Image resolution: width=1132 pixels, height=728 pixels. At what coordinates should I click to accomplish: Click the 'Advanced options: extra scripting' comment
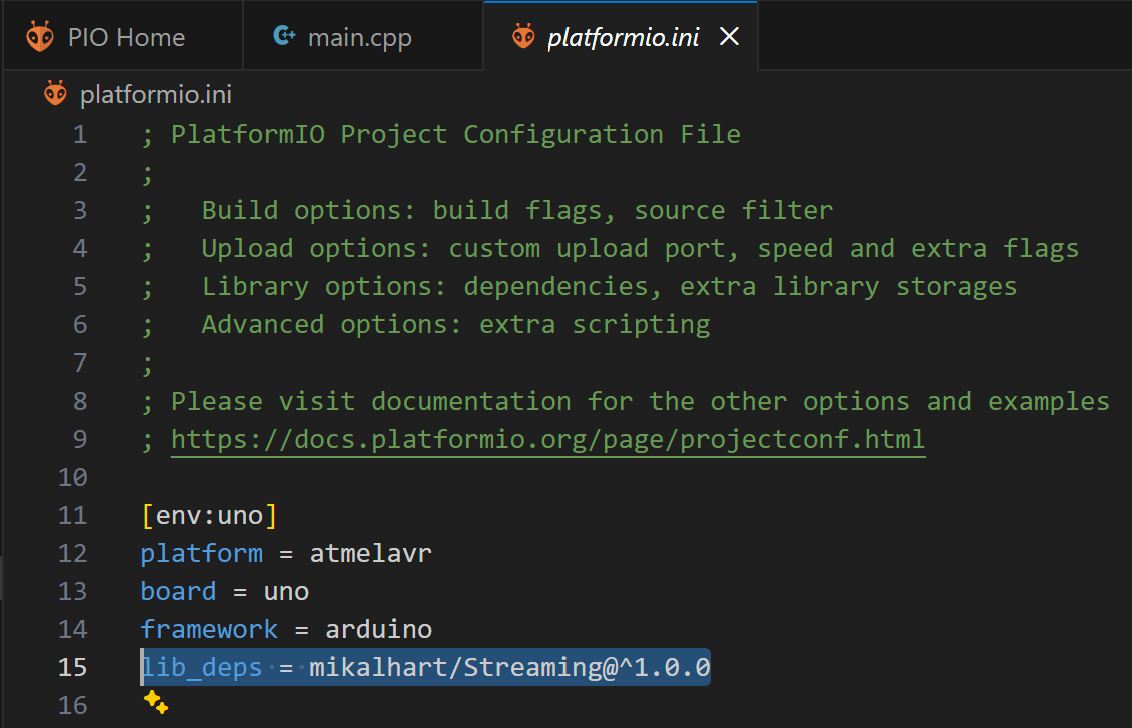coord(456,324)
